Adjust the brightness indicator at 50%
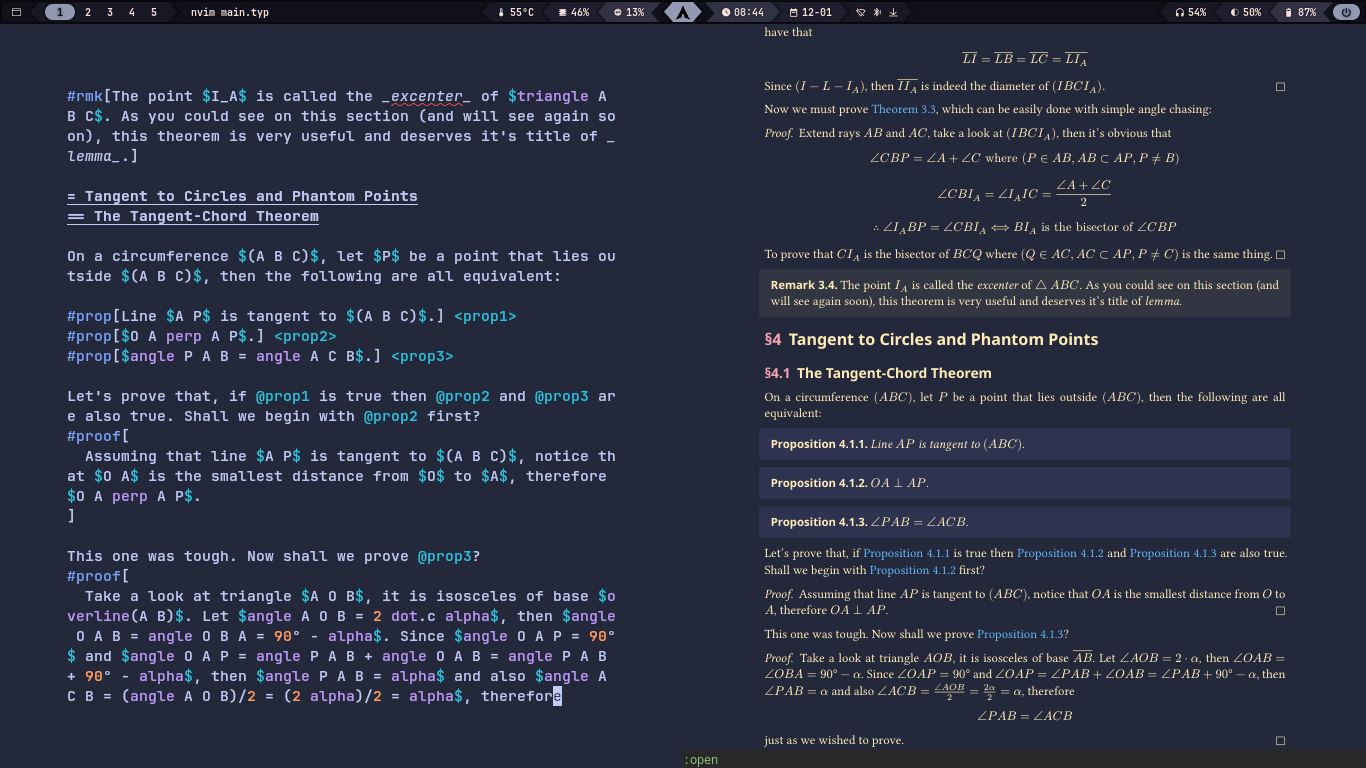 (1235, 12)
